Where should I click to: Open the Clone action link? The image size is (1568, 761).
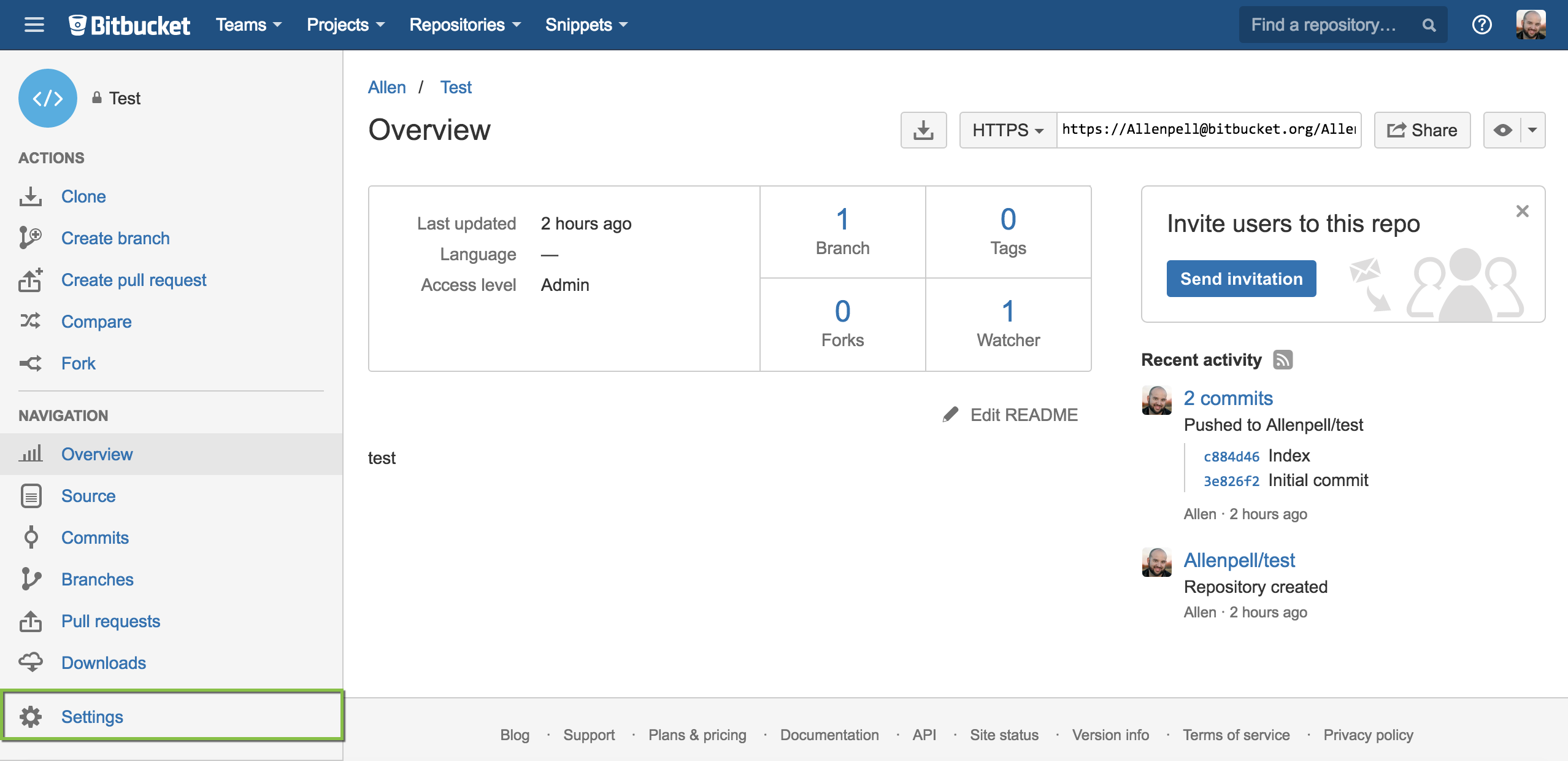[x=83, y=196]
